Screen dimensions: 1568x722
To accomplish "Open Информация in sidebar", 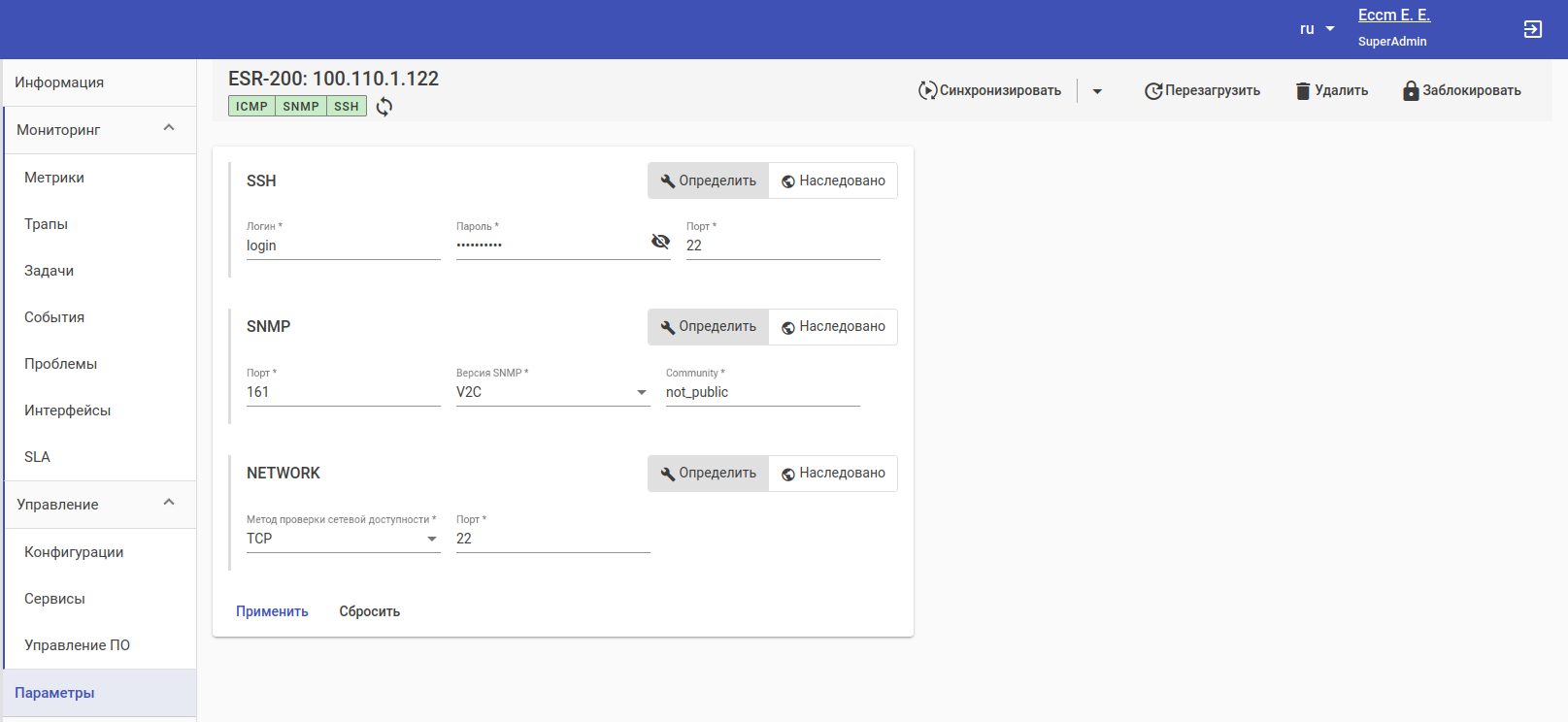I will 100,82.
